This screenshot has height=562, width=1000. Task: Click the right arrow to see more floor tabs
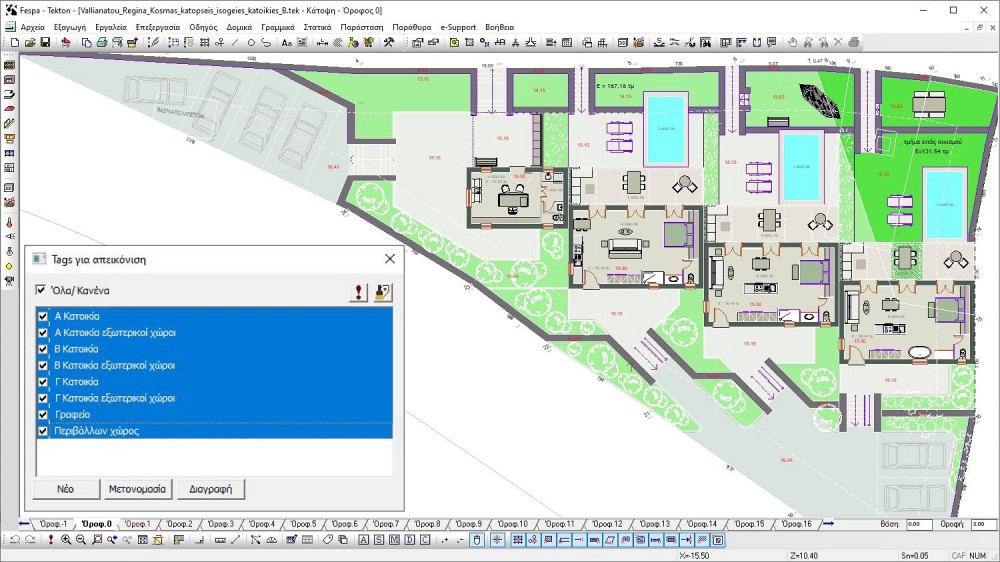pyautogui.click(x=828, y=524)
